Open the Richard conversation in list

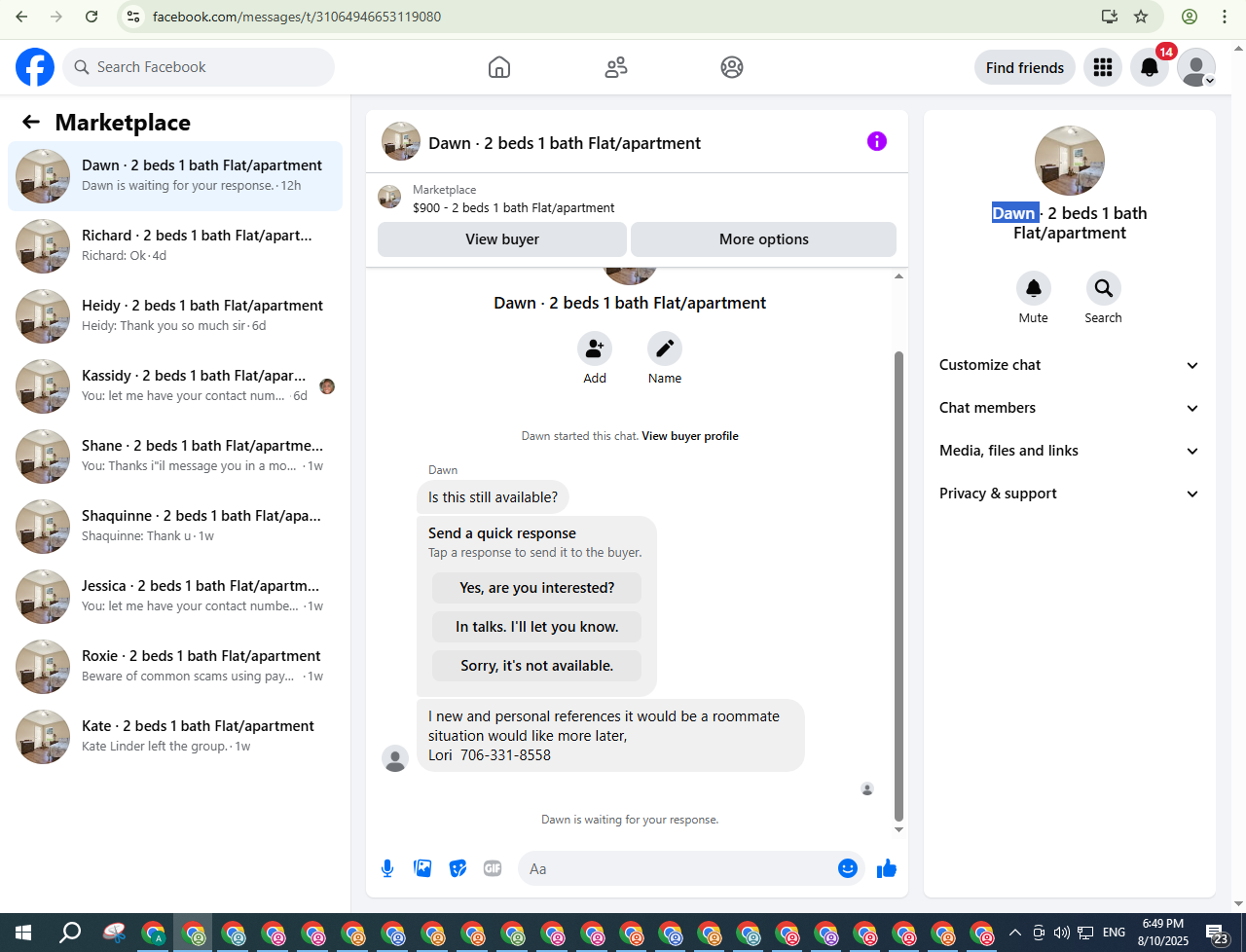(x=175, y=246)
